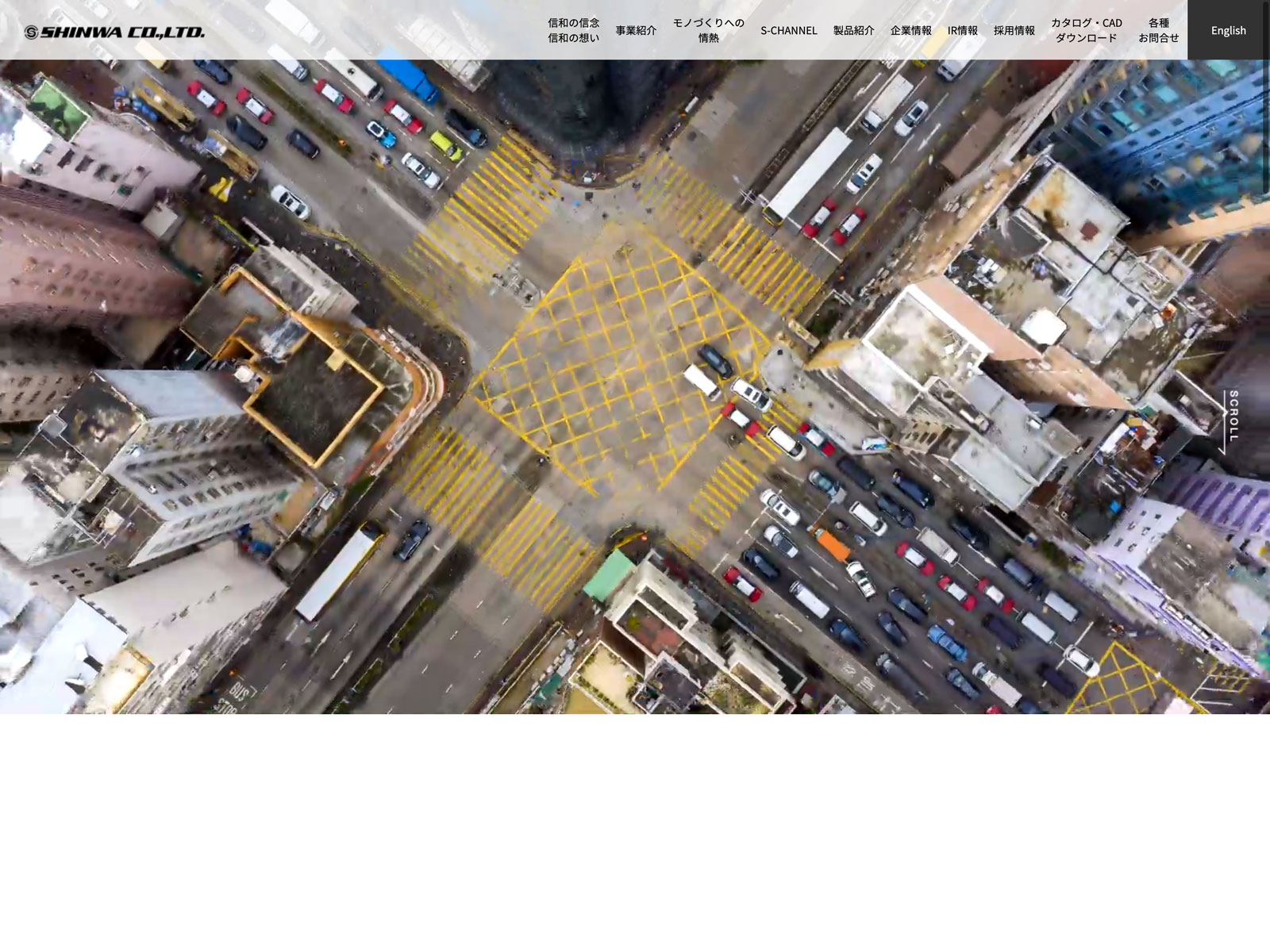Open the IR情報 link
Viewport: 1270px width, 952px height.
point(962,30)
